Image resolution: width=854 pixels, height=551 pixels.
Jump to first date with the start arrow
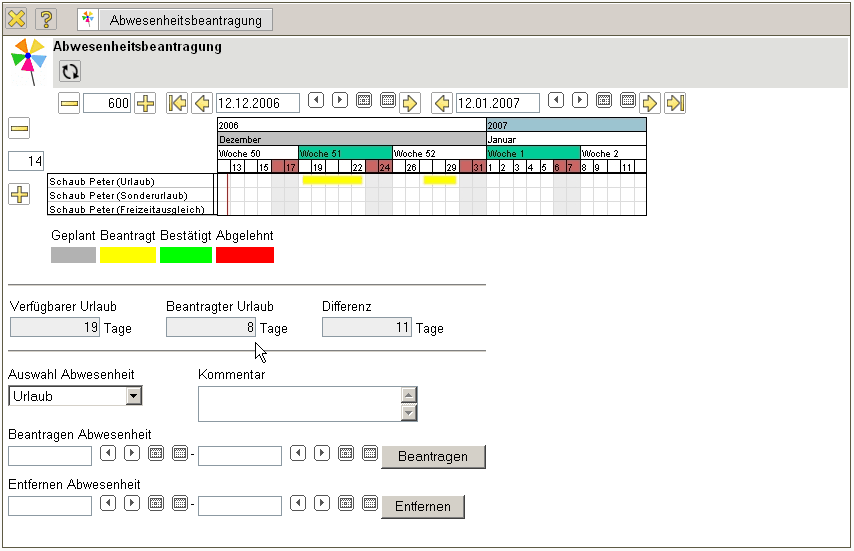point(177,103)
